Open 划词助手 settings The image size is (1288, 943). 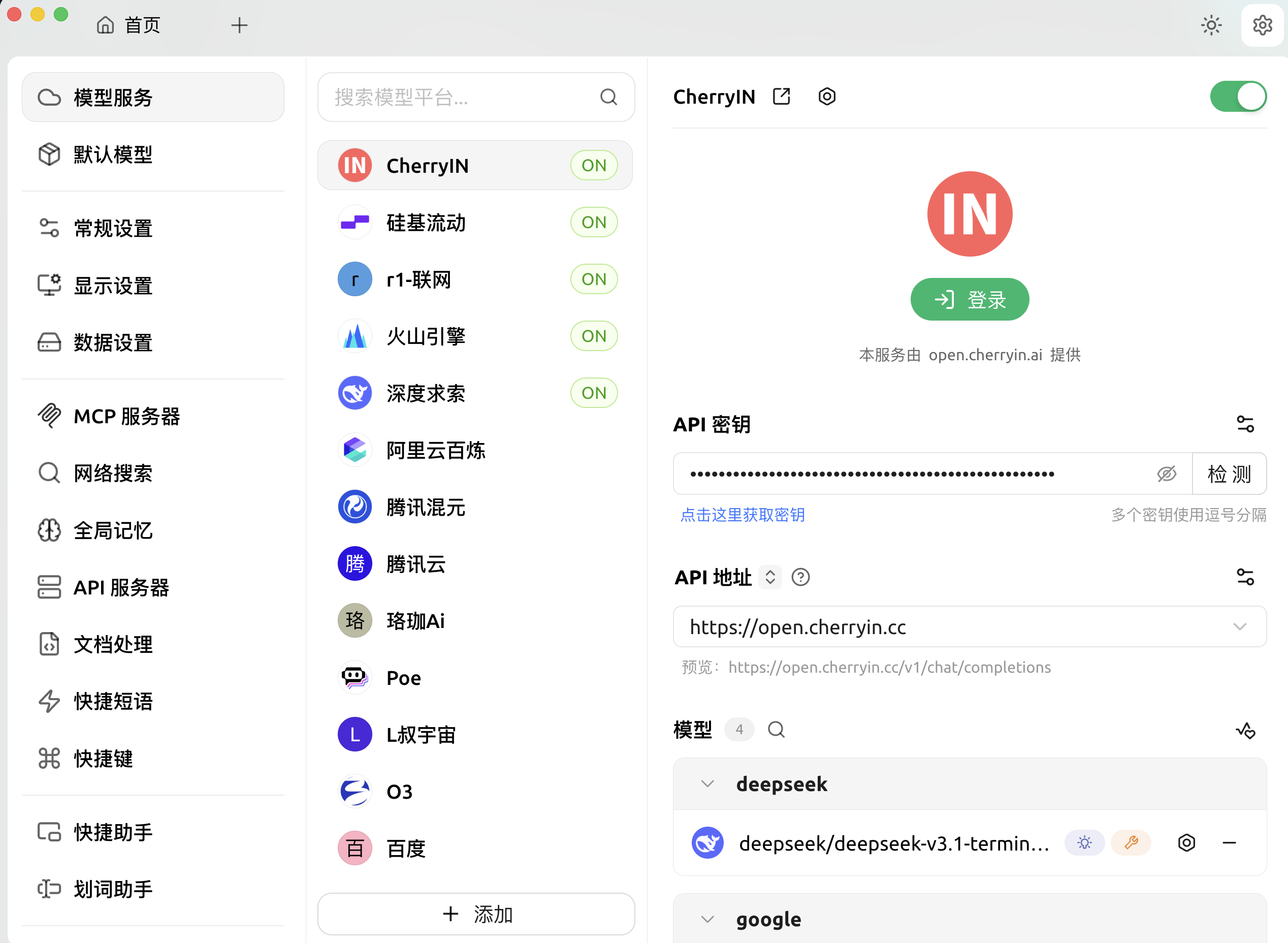153,889
